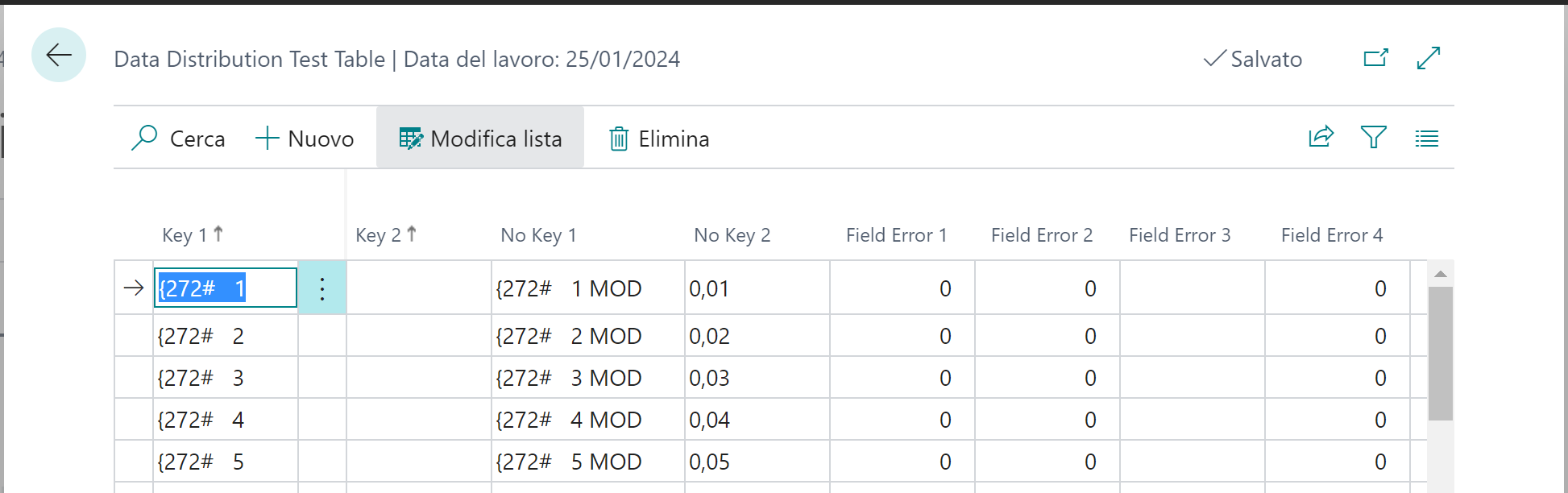The width and height of the screenshot is (1568, 493).
Task: Open page in new window icon
Action: (x=1375, y=58)
